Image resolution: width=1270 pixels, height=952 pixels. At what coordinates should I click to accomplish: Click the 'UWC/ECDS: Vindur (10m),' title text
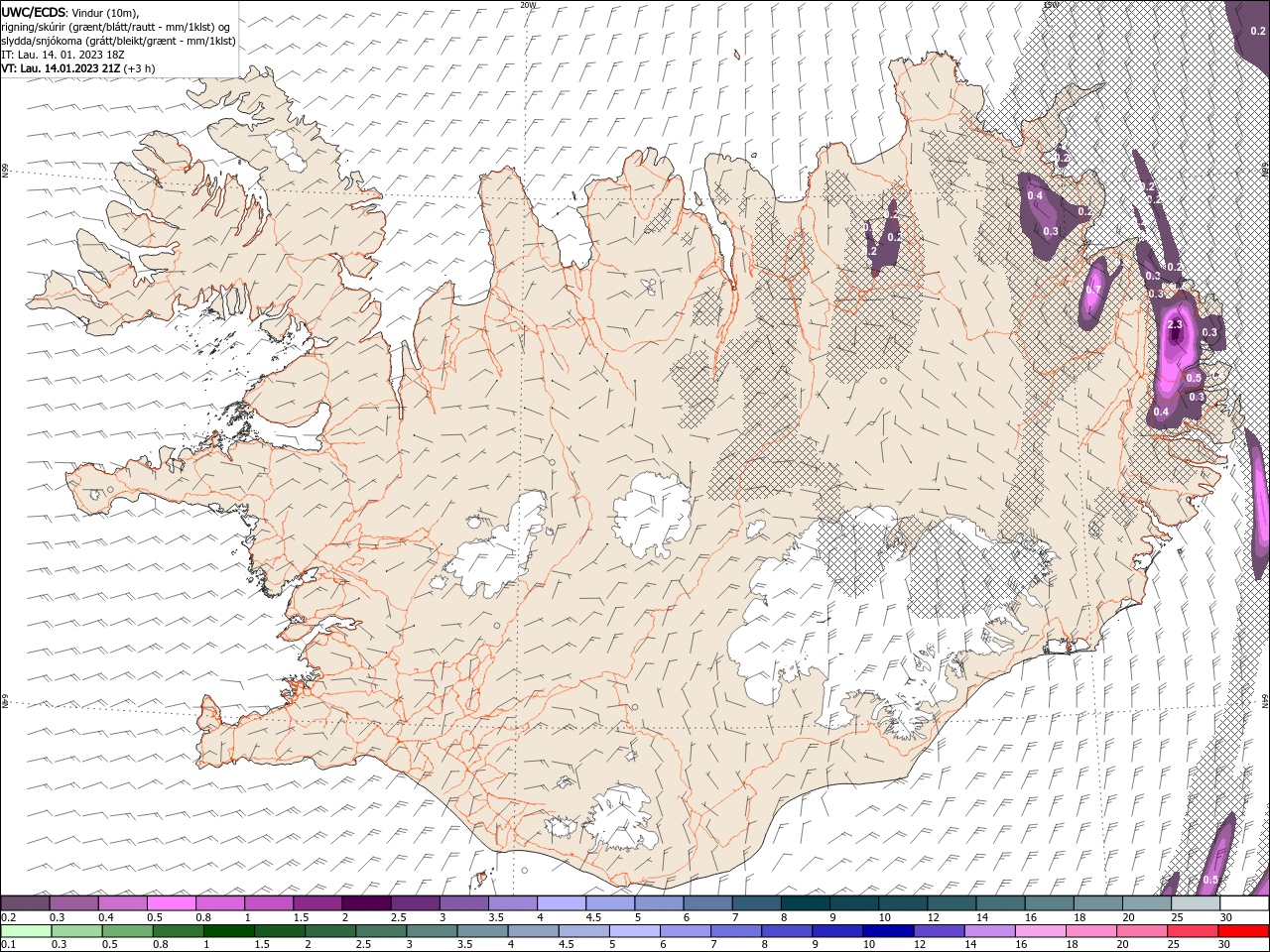[70, 12]
